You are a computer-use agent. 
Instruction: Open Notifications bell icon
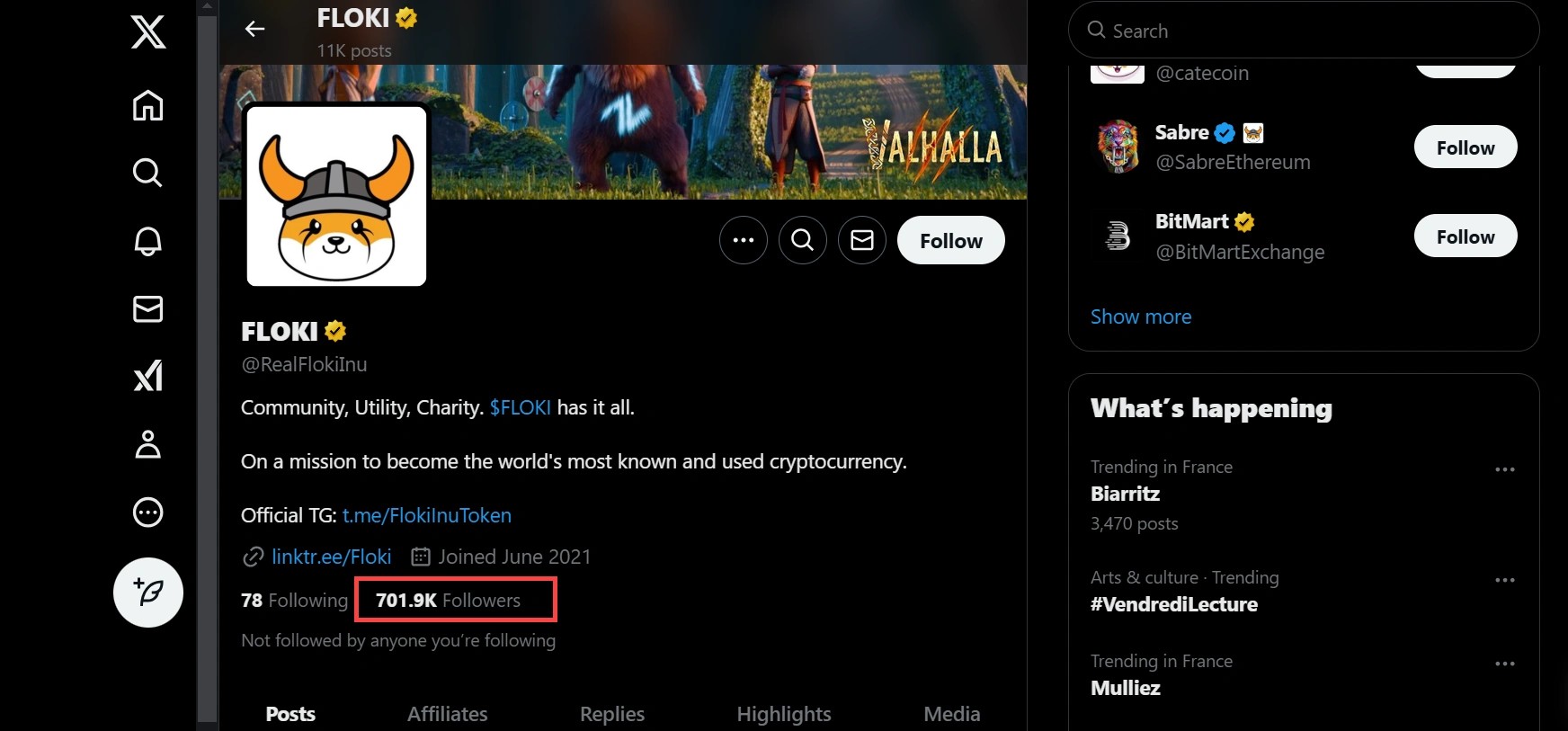(x=148, y=241)
